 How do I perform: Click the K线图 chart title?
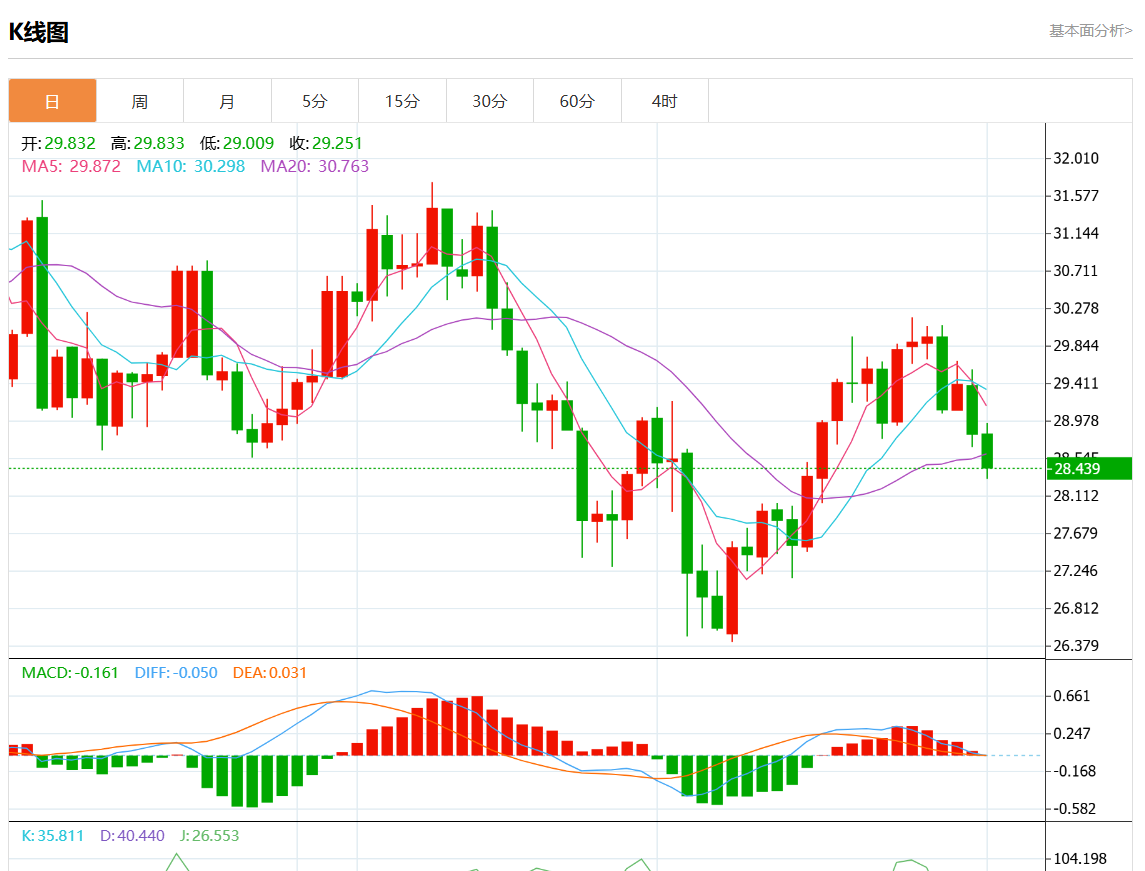pos(39,32)
